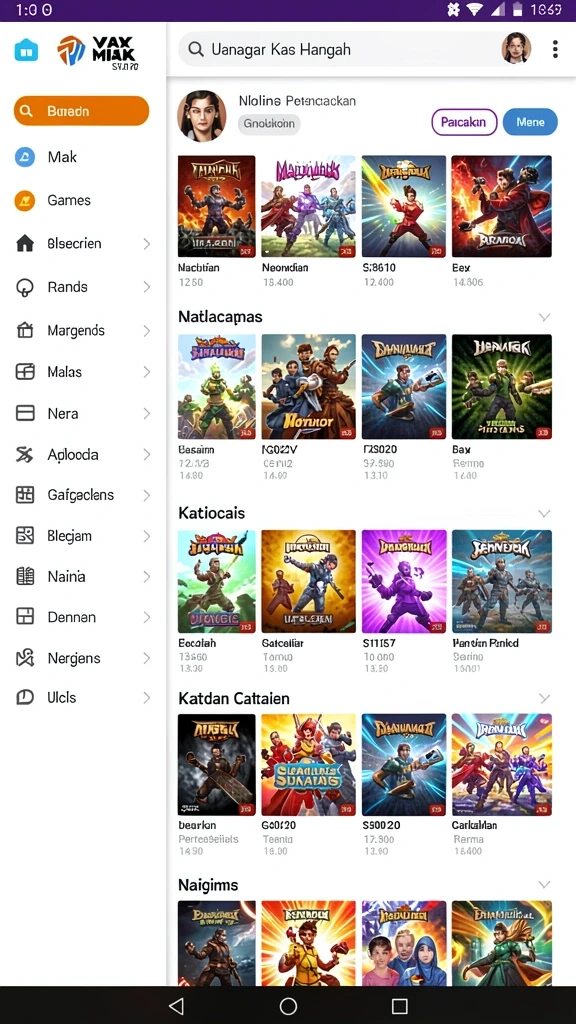Click the Naina book icon
Viewport: 576px width, 1024px height.
coord(25,576)
